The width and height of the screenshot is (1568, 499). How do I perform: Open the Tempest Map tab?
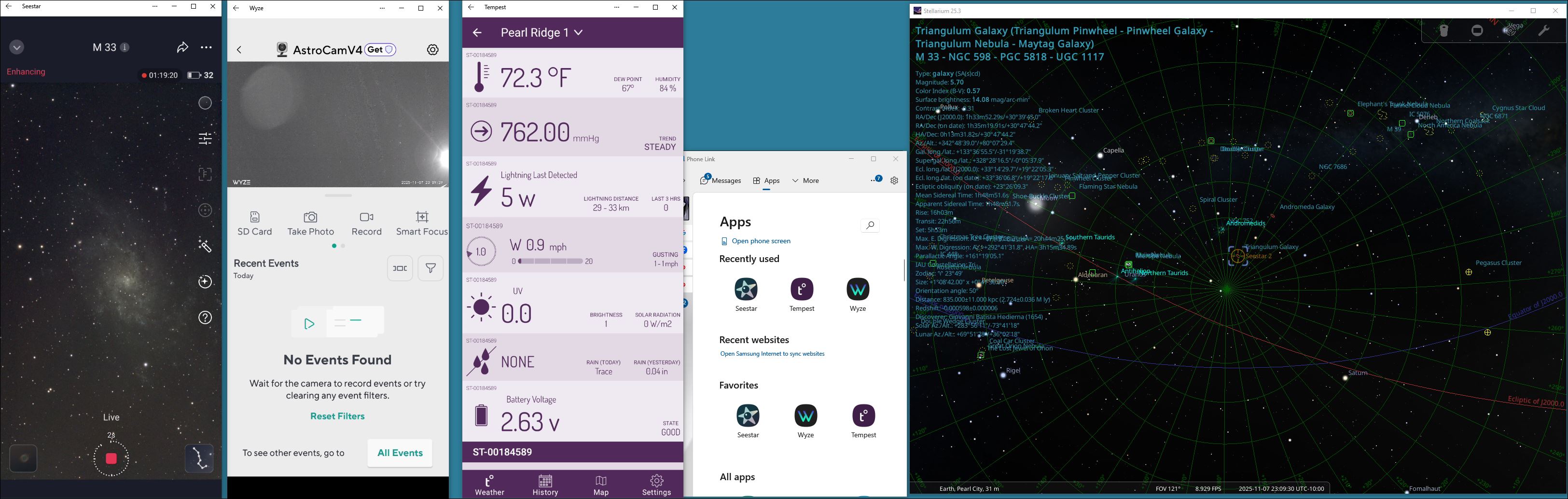601,485
